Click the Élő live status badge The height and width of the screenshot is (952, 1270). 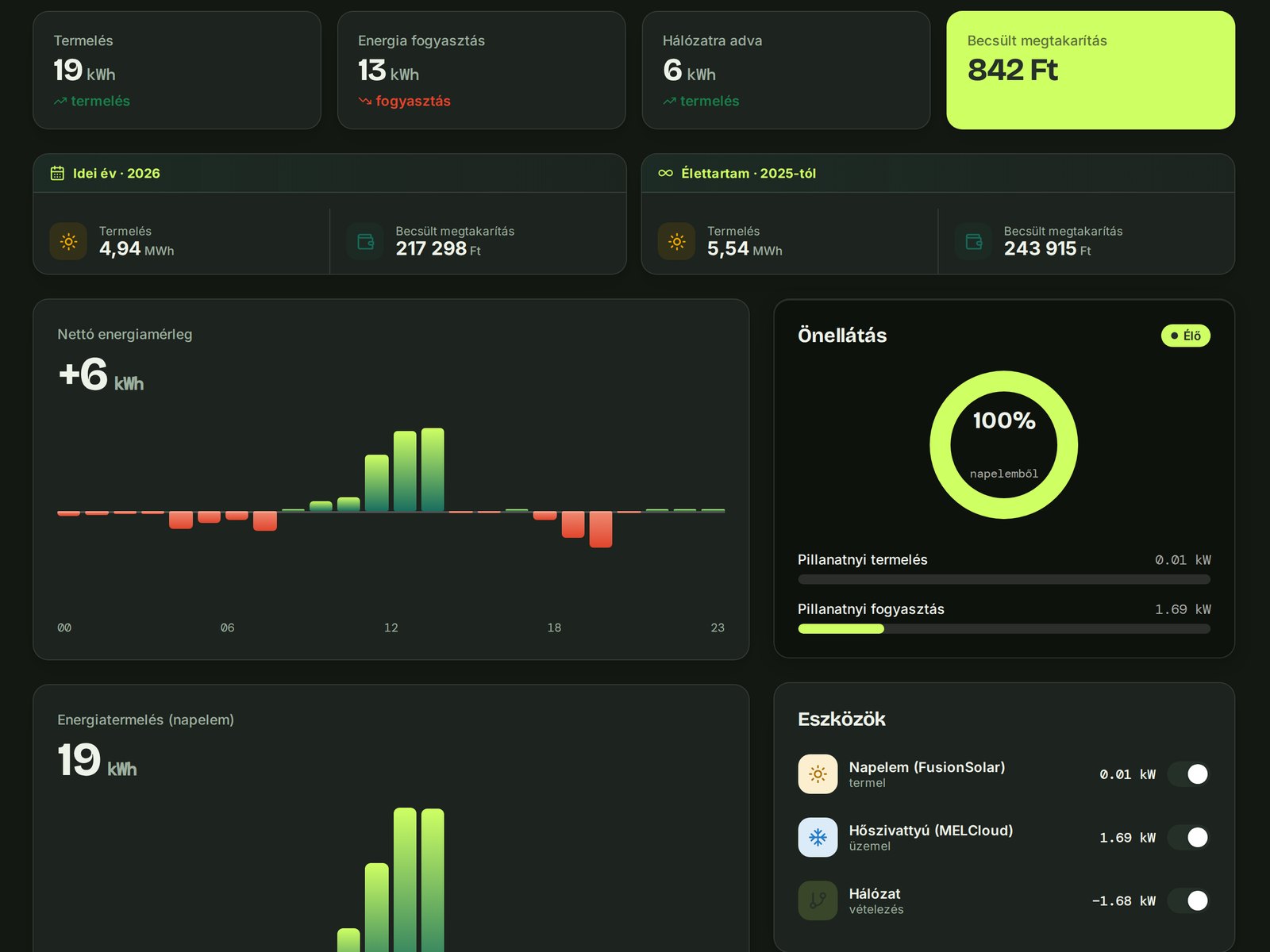[1185, 336]
